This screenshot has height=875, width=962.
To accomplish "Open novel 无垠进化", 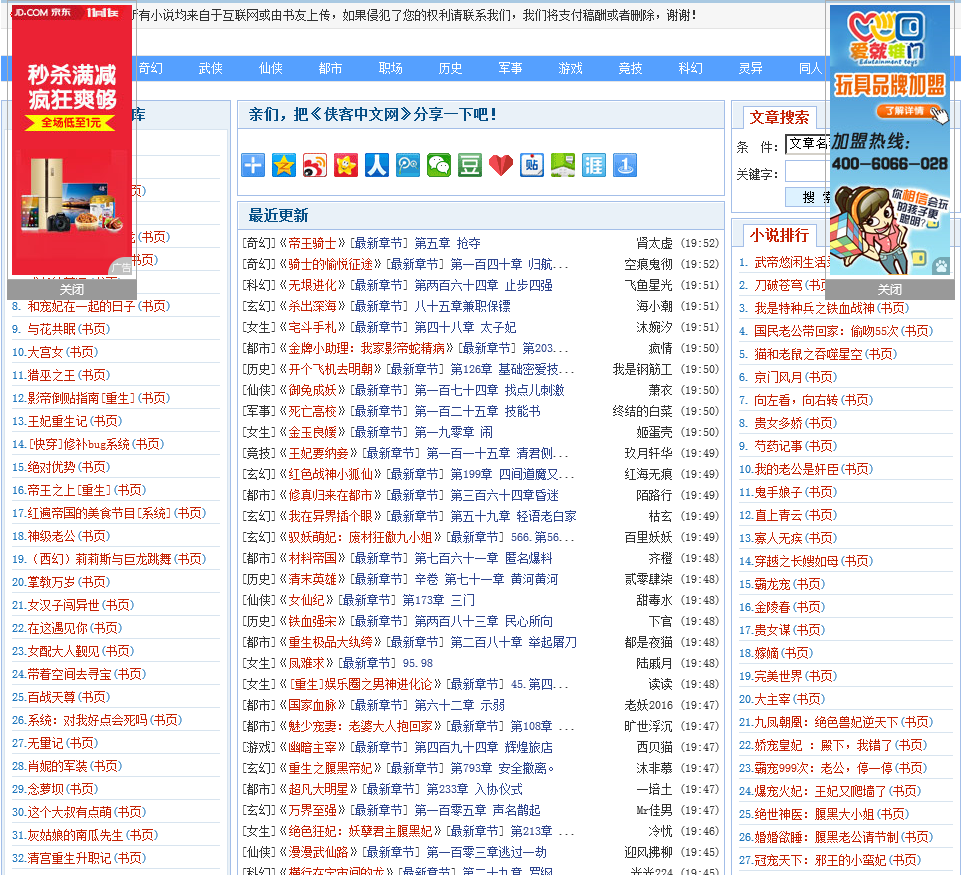I will coord(312,285).
